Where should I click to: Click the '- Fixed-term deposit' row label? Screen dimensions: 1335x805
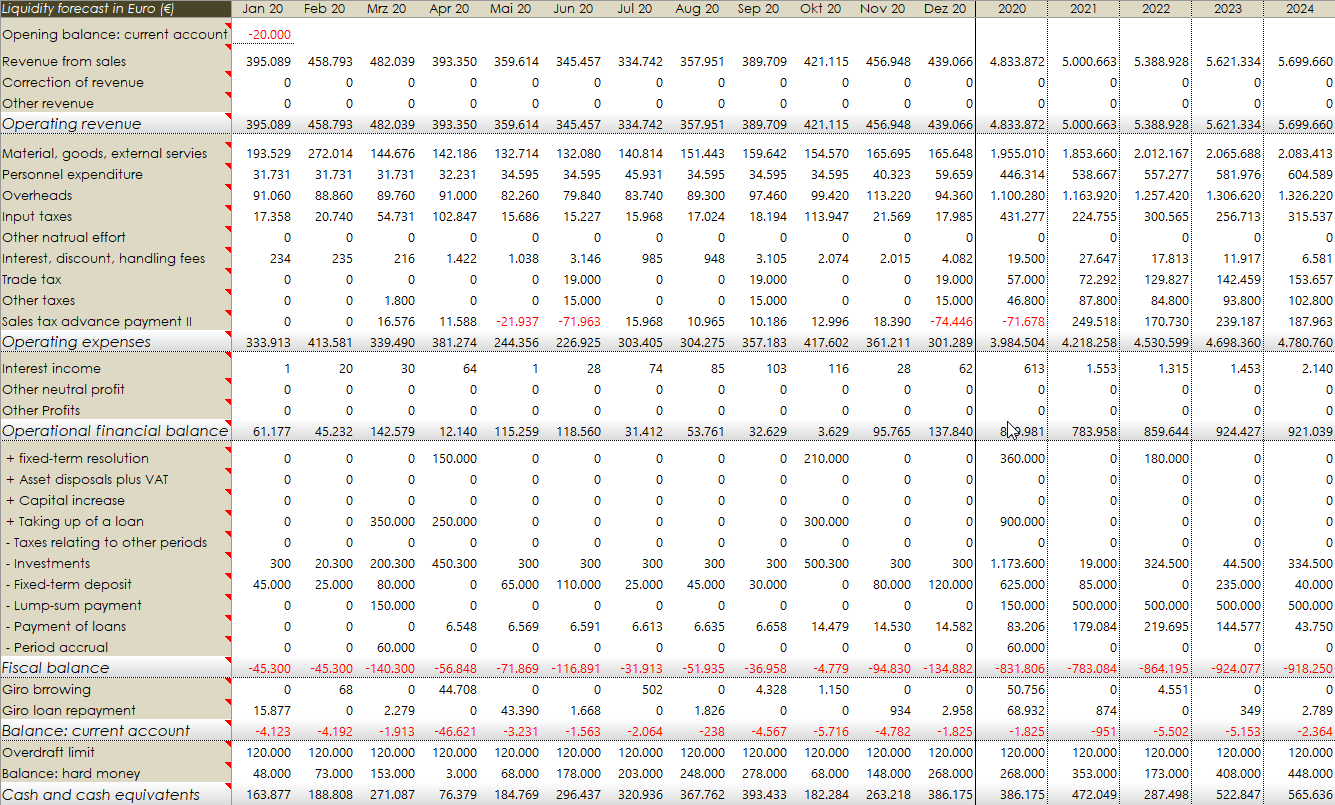click(68, 585)
